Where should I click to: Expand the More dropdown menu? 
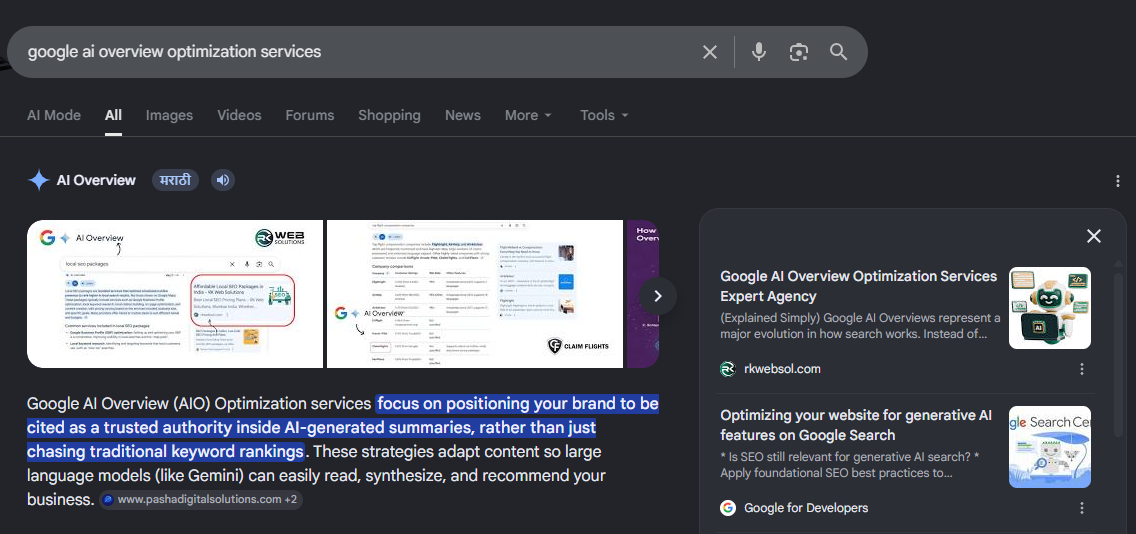528,115
